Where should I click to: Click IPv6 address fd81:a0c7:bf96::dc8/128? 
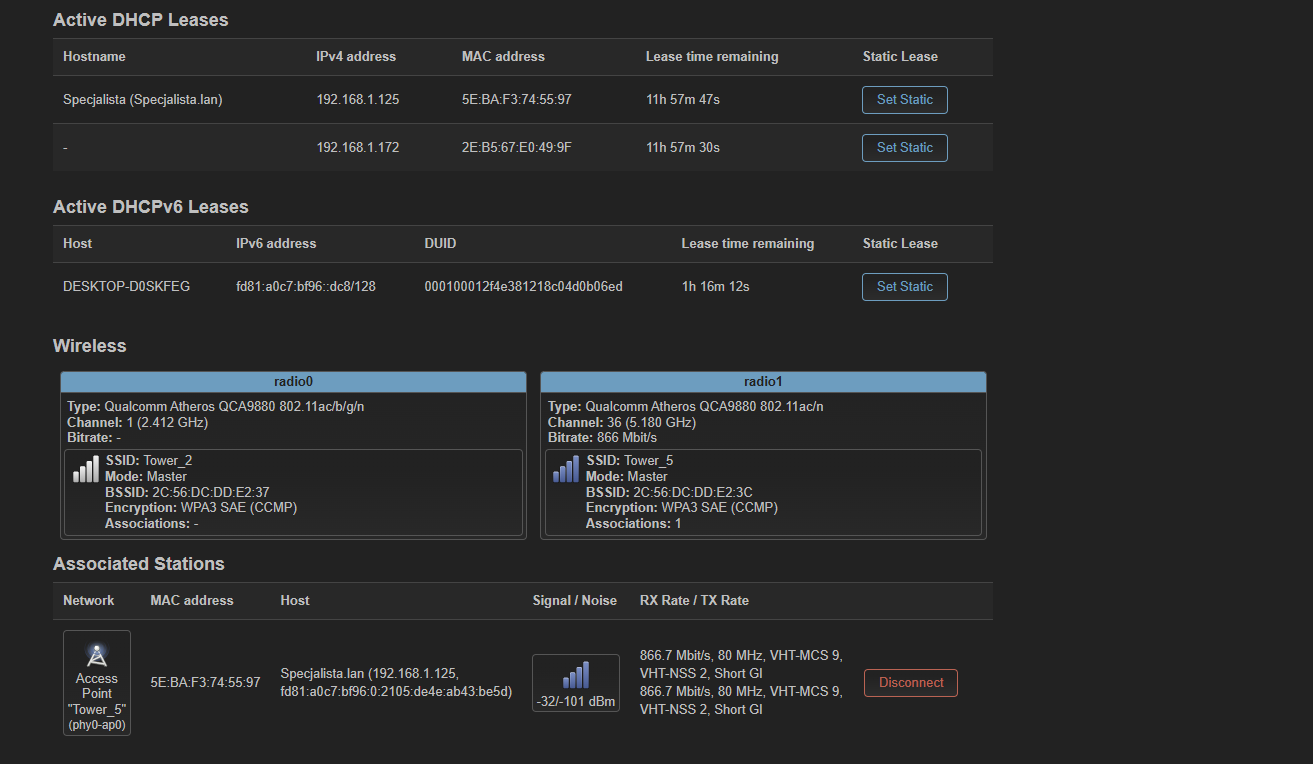coord(306,287)
